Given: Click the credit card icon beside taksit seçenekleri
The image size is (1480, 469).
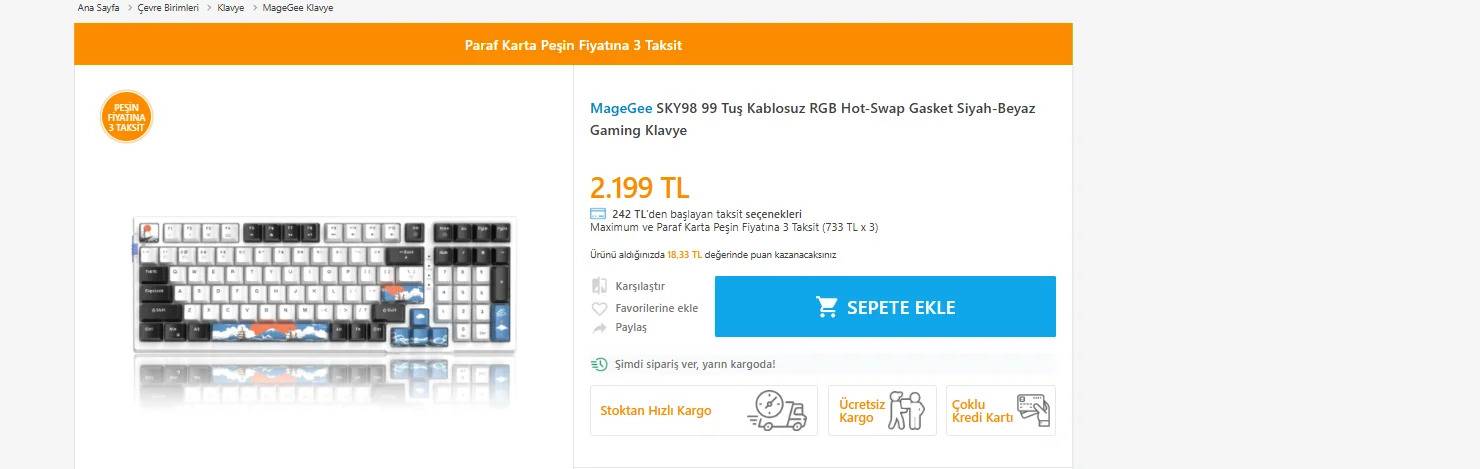Looking at the screenshot, I should click(598, 214).
